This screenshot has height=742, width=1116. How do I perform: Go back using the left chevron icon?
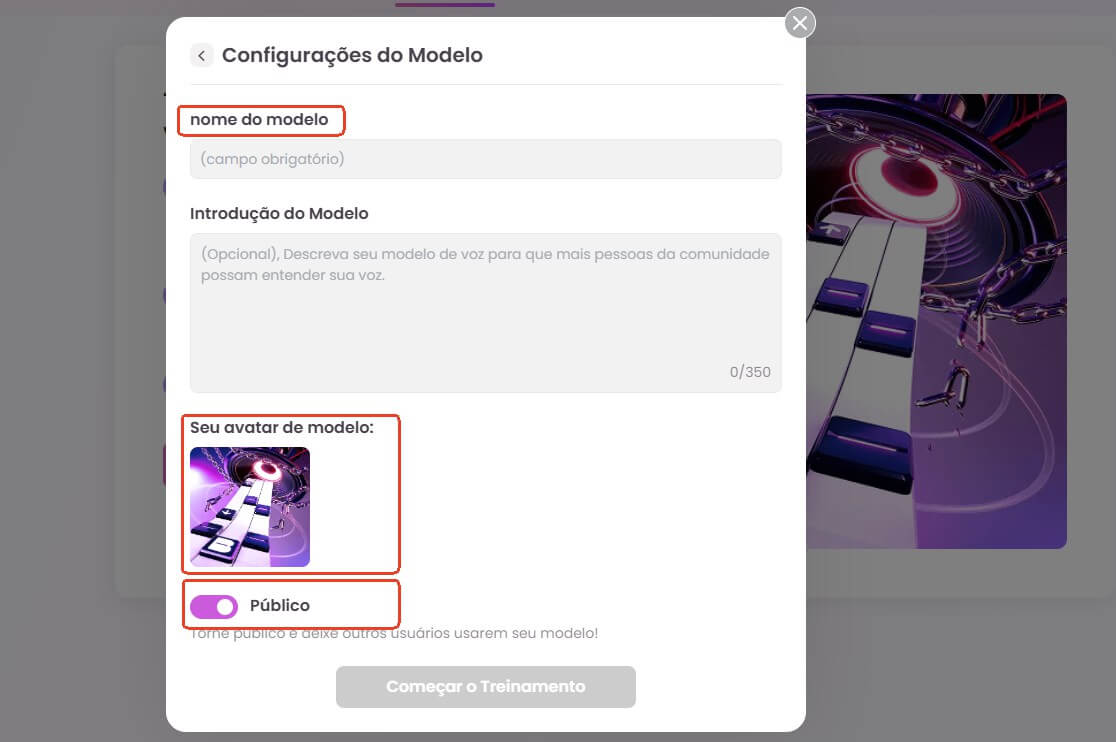(201, 55)
